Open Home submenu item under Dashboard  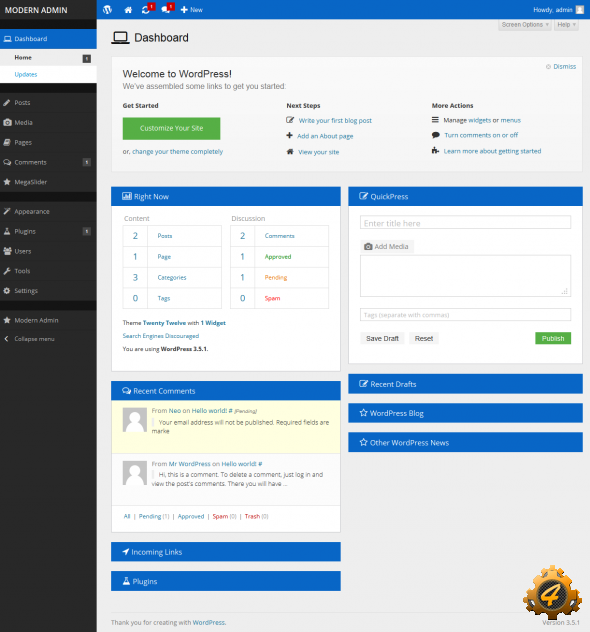pyautogui.click(x=48, y=58)
